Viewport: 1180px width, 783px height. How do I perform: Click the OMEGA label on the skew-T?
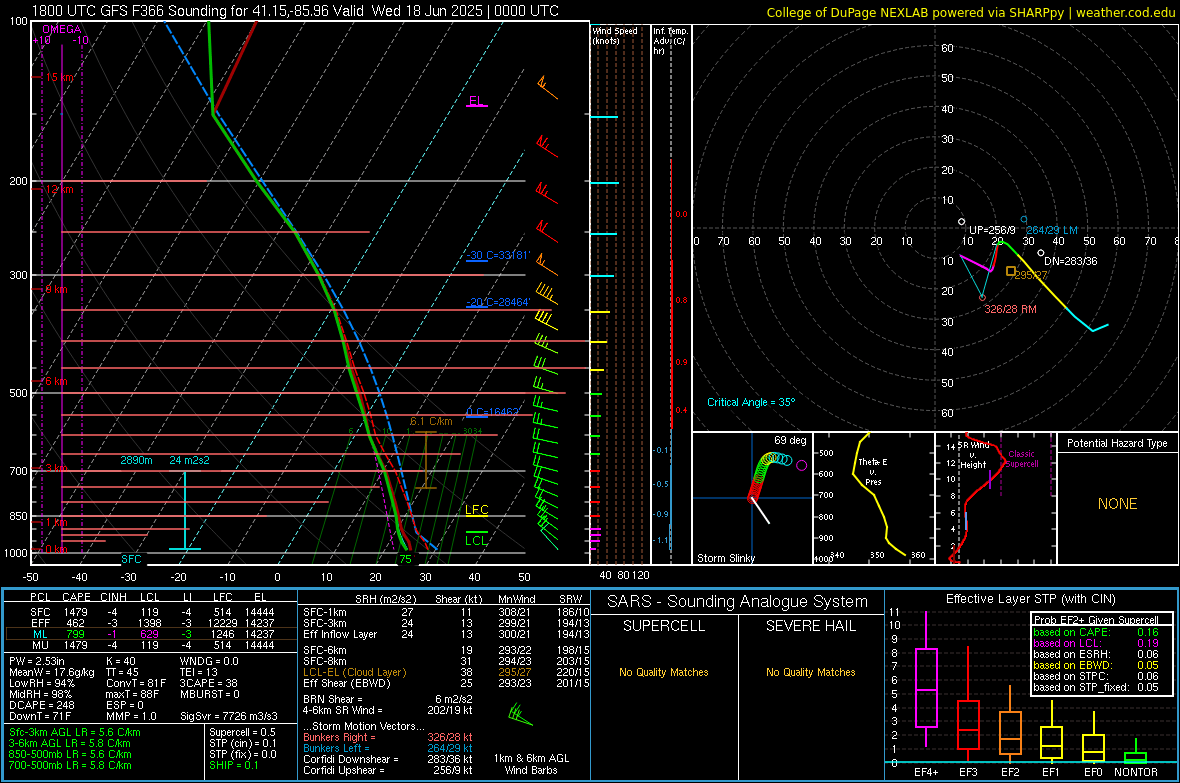pos(62,29)
